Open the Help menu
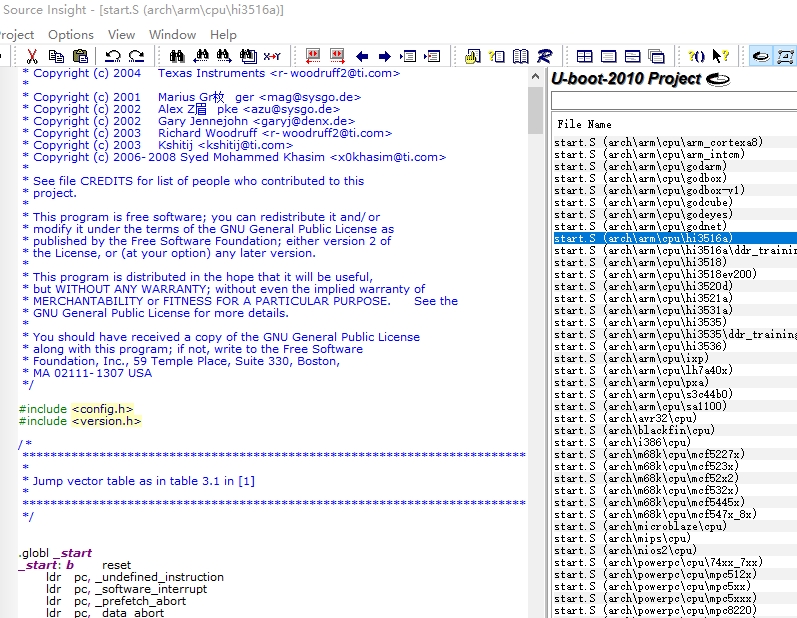The image size is (797, 618). click(223, 34)
